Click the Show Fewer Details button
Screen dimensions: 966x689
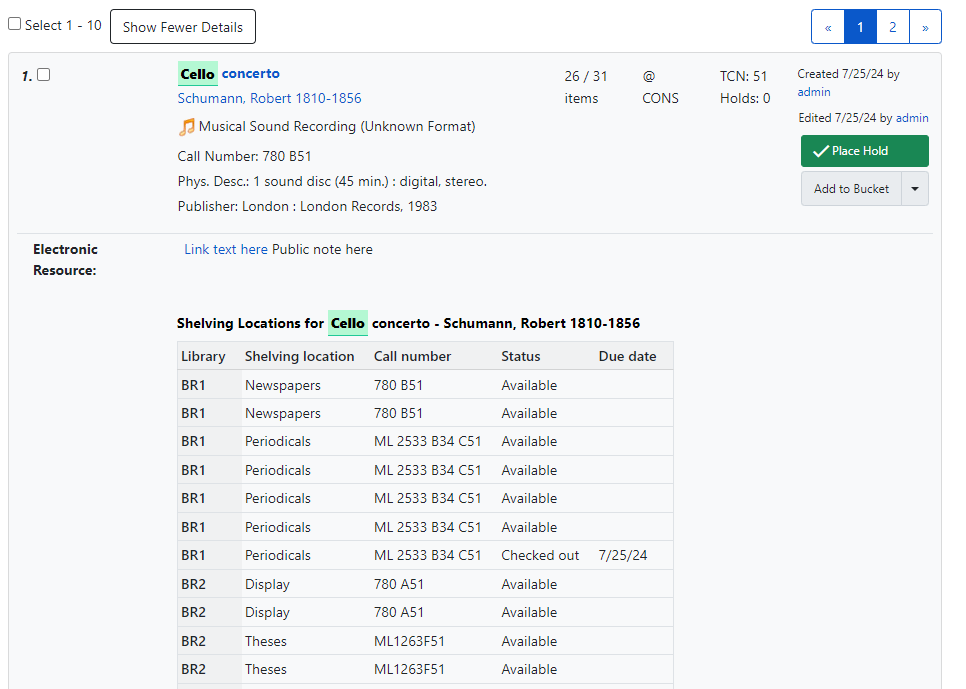[x=182, y=26]
